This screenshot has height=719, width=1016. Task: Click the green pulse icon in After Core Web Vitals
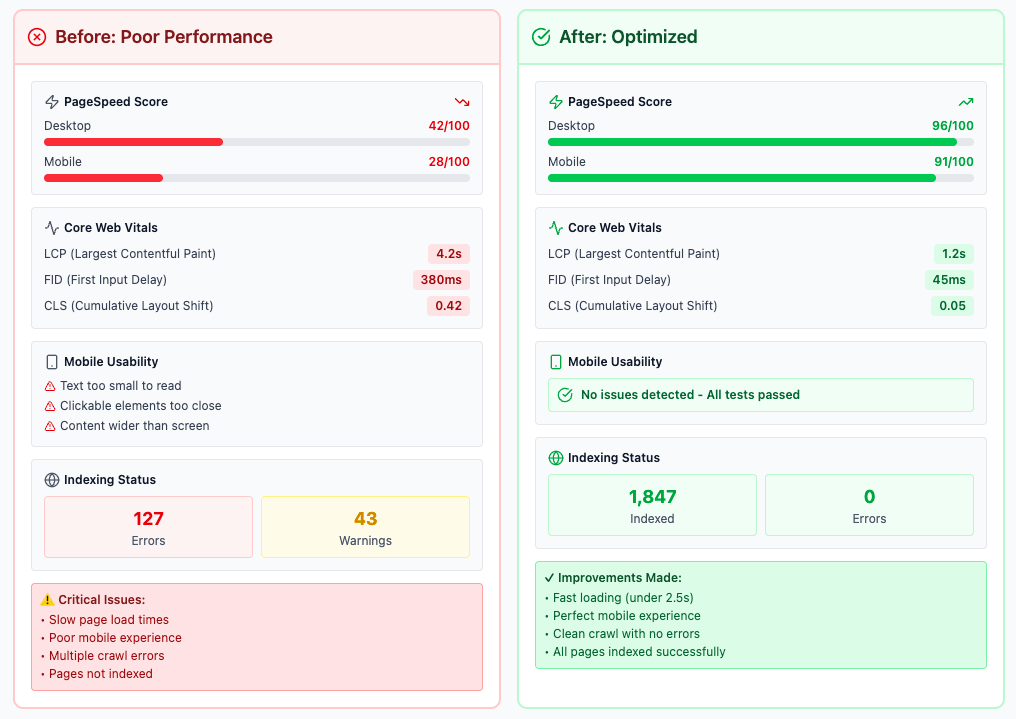click(x=556, y=227)
